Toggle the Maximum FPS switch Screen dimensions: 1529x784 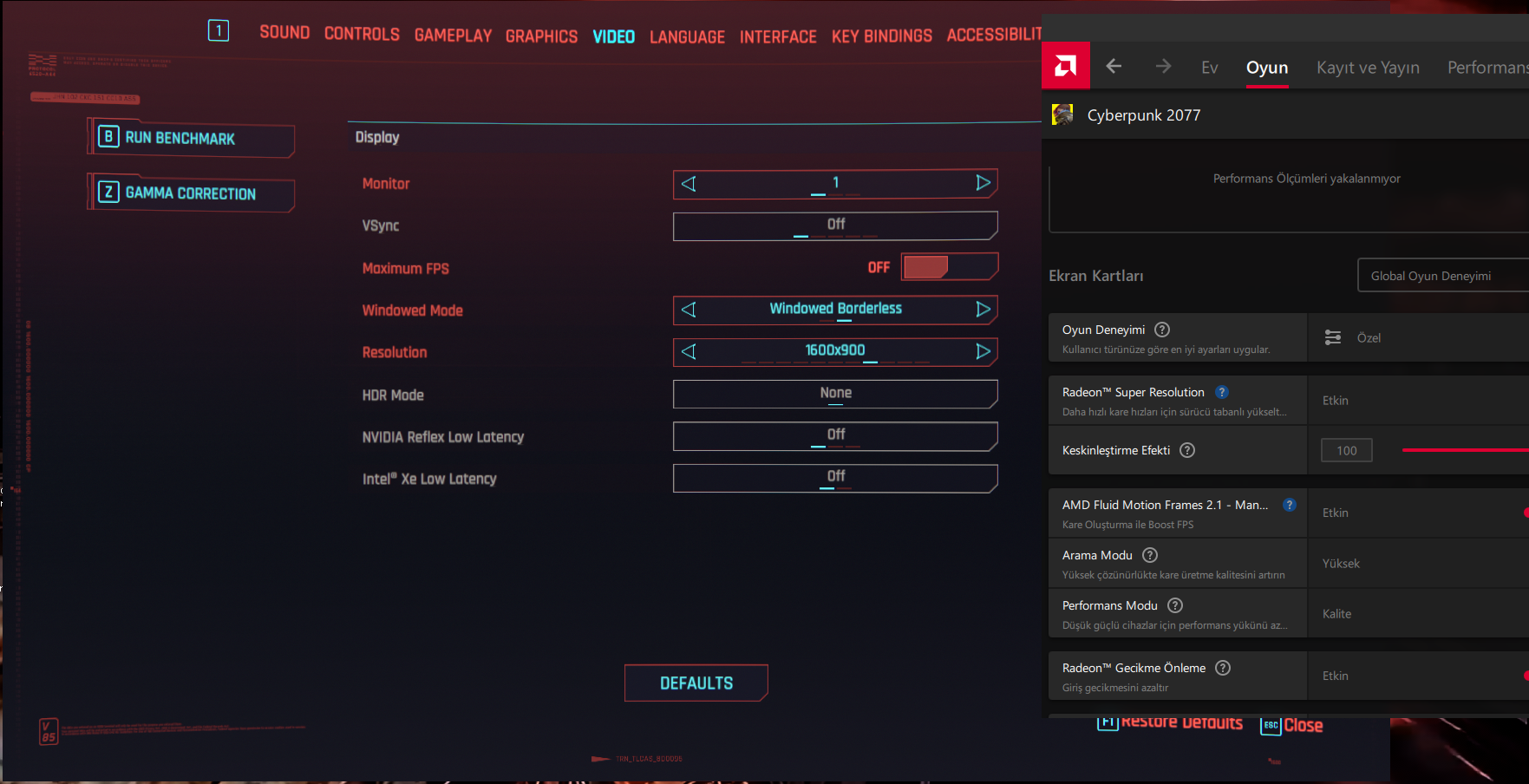950,267
